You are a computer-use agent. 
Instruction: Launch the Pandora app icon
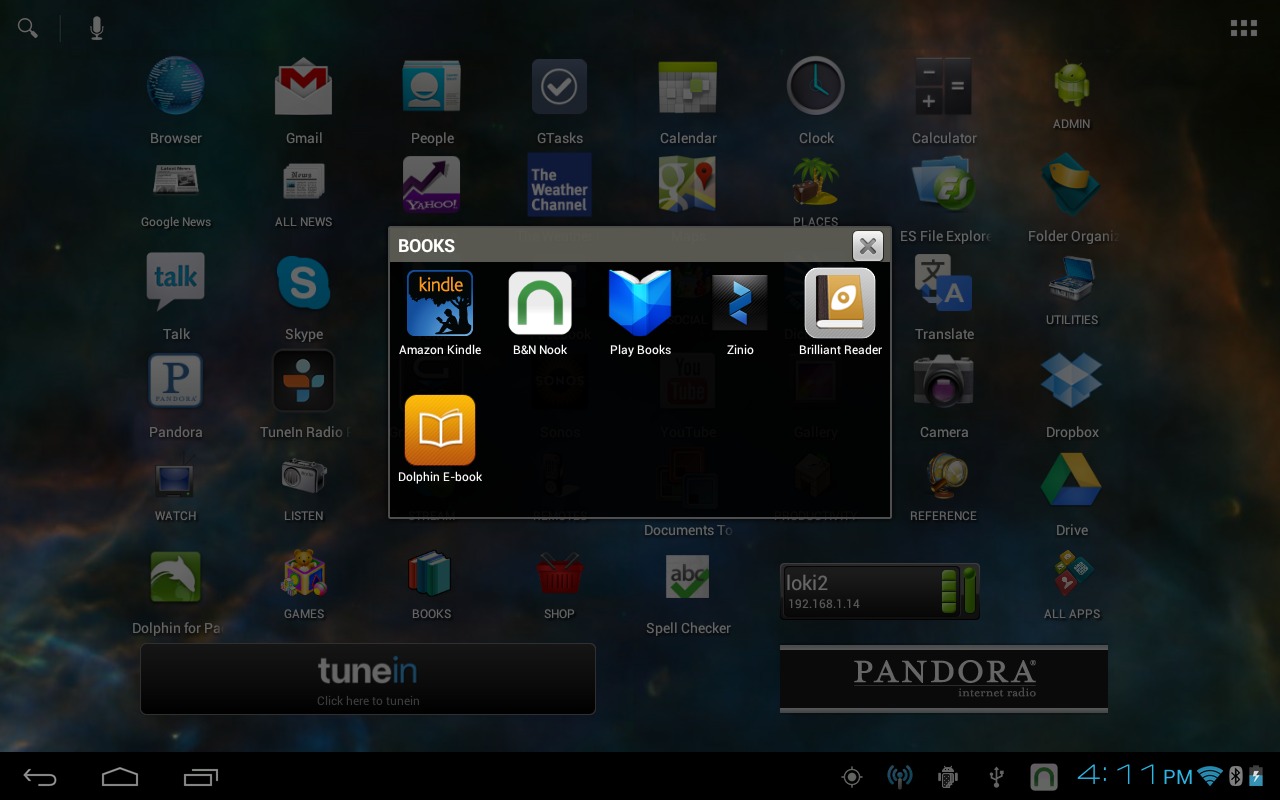(176, 395)
